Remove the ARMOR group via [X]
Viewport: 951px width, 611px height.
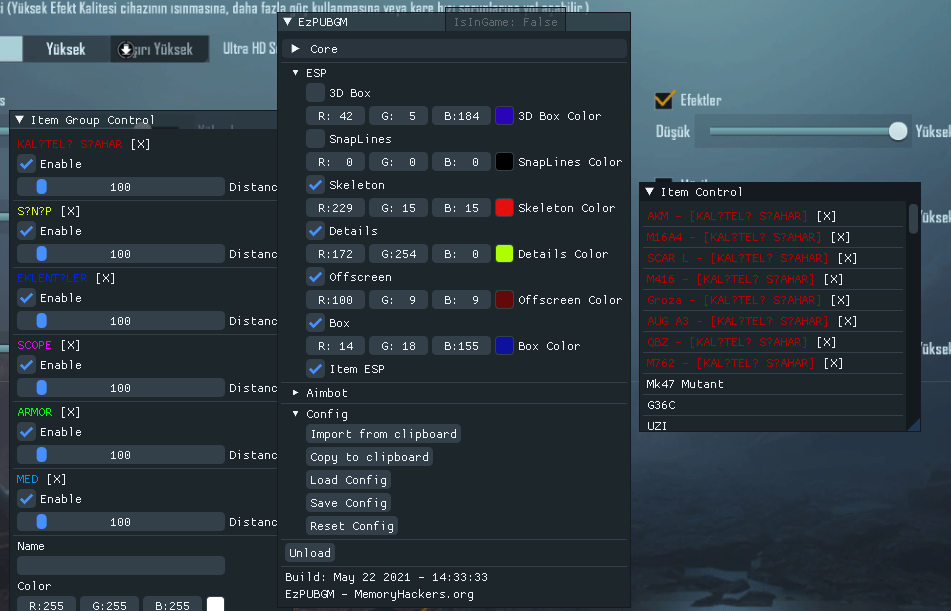click(70, 412)
